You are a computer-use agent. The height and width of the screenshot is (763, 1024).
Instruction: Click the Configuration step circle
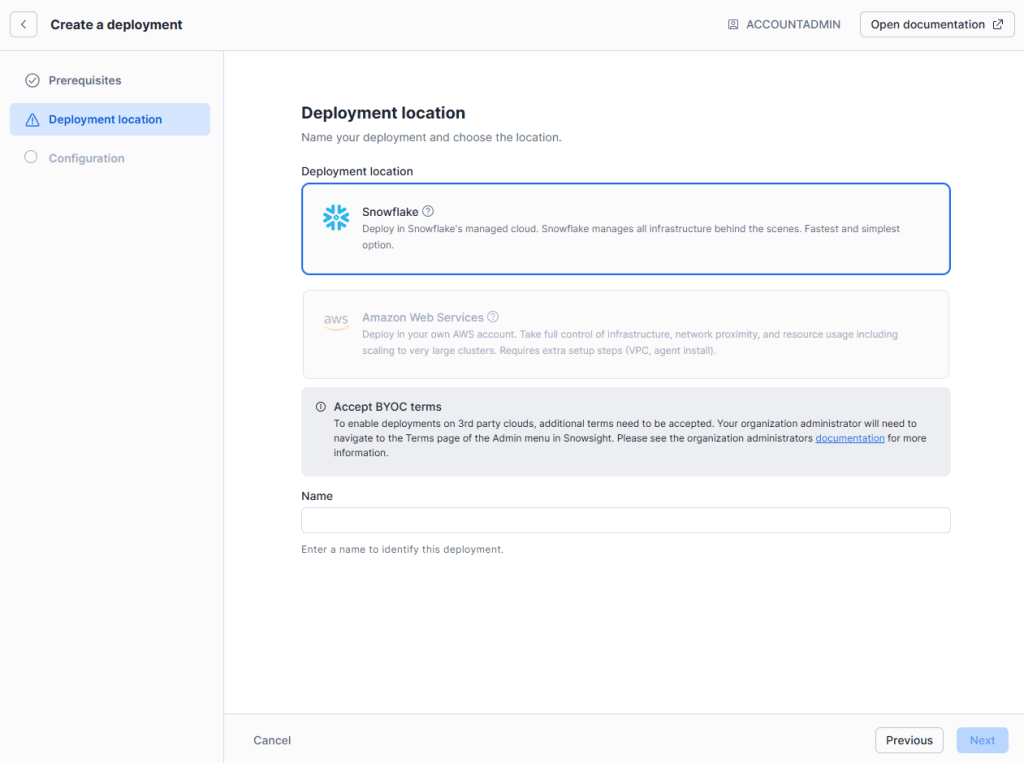(31, 158)
